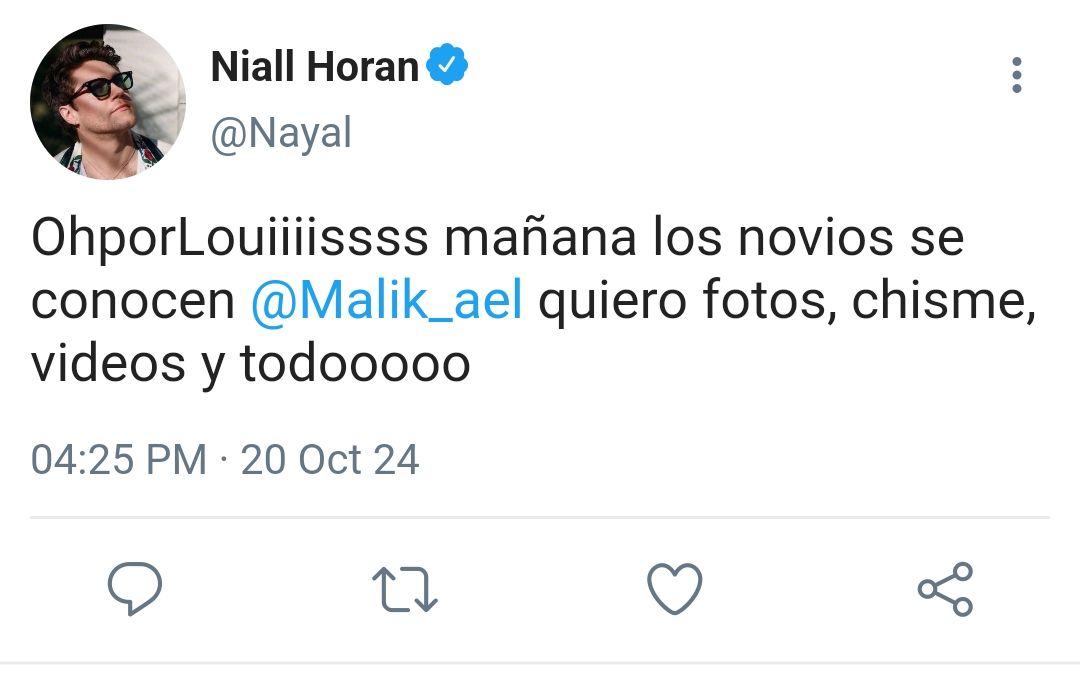Select the 20 Oct 24 date text
The height and width of the screenshot is (681, 1080).
coord(330,459)
